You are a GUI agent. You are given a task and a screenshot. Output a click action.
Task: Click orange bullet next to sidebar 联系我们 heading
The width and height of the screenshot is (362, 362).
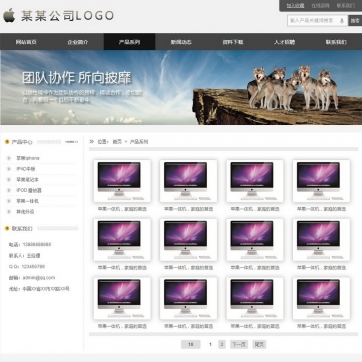(7, 228)
